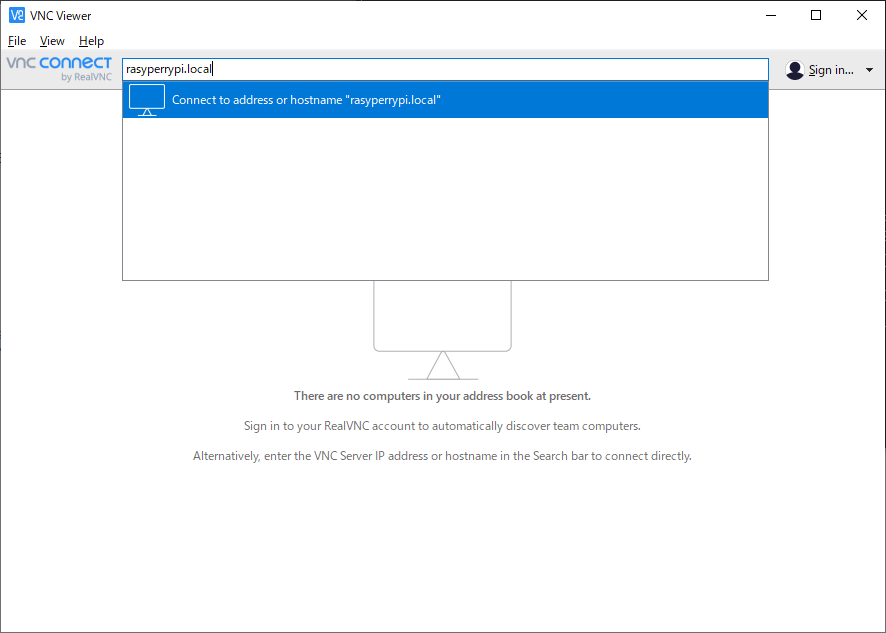Click the "Alternatively, enter the VNC Server" hint text

(x=442, y=456)
